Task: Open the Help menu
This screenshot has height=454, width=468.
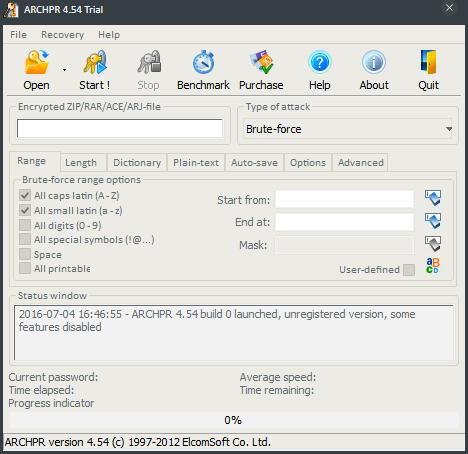Action: click(109, 35)
